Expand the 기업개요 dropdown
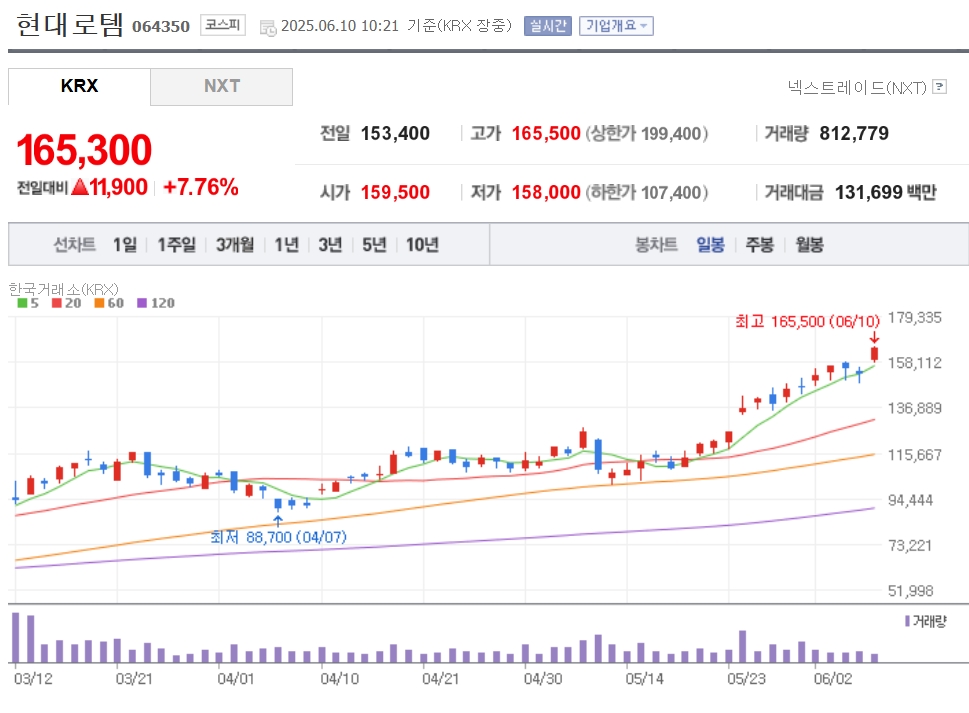 tap(616, 25)
